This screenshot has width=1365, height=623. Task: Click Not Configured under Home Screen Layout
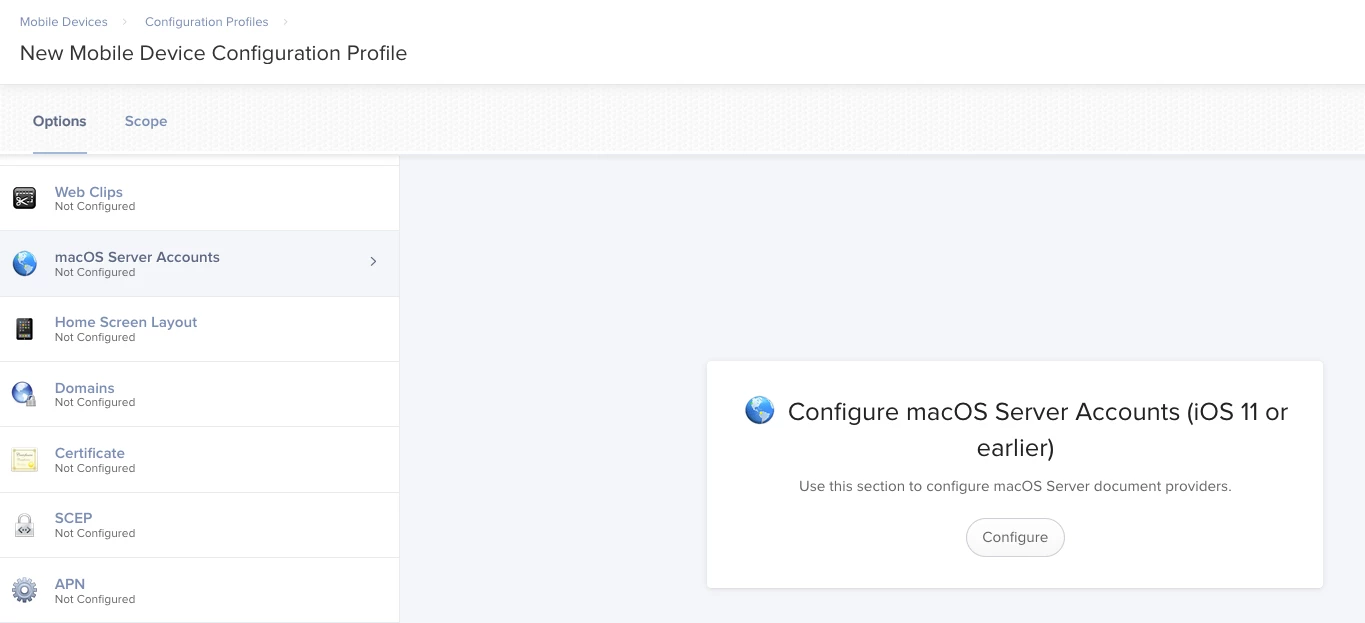(95, 337)
